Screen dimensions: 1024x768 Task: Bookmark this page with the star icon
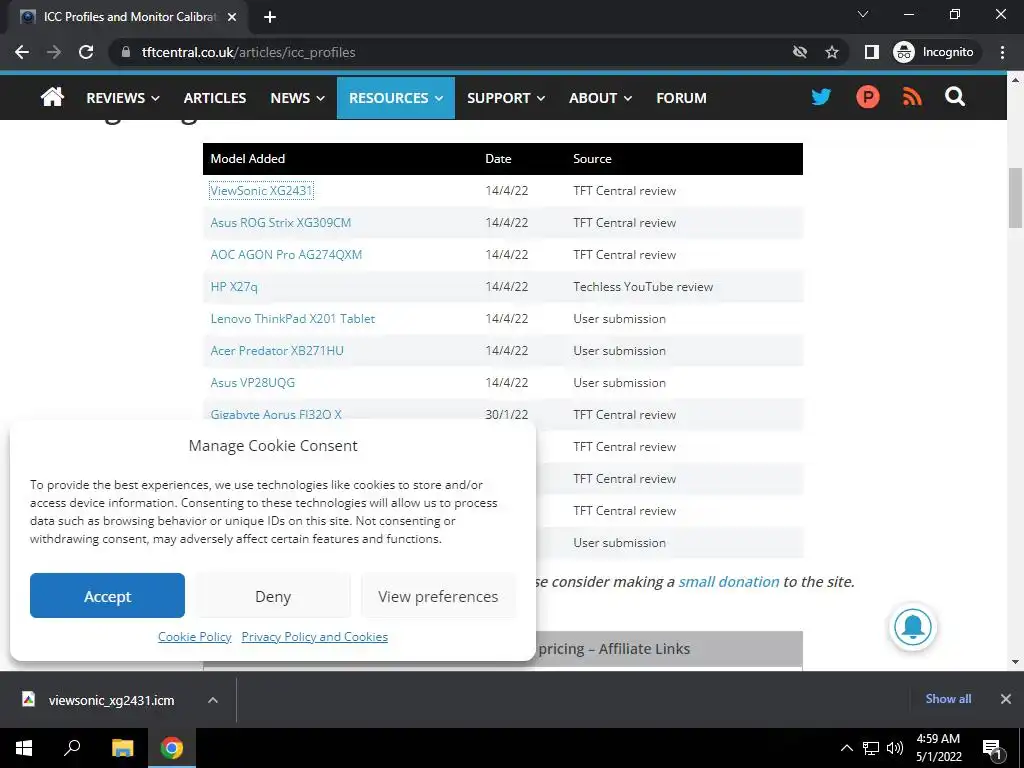[x=831, y=52]
